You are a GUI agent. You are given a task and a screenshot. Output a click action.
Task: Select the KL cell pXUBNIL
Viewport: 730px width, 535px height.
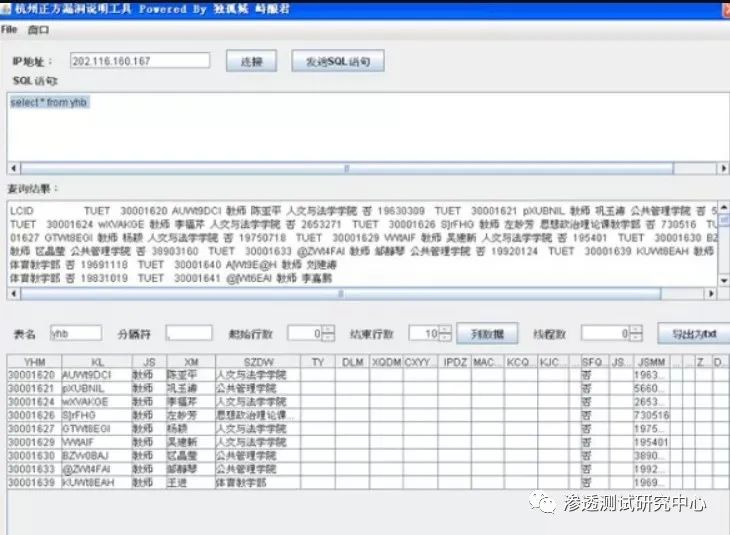(97, 388)
